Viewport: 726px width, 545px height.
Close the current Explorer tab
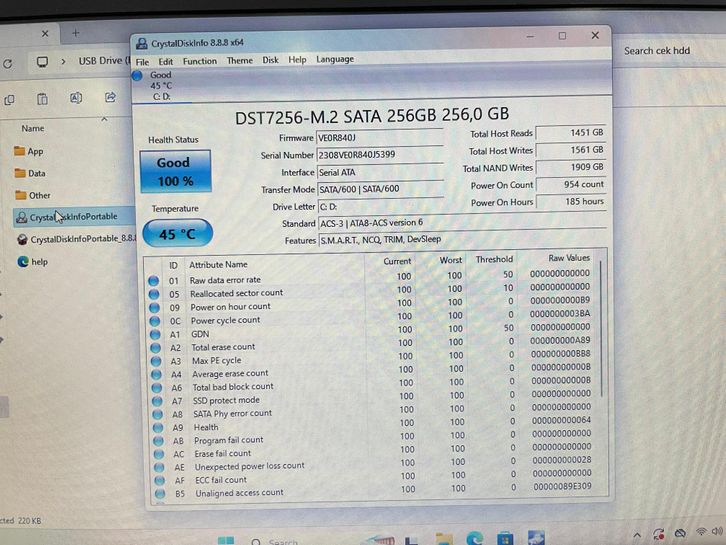coord(45,33)
